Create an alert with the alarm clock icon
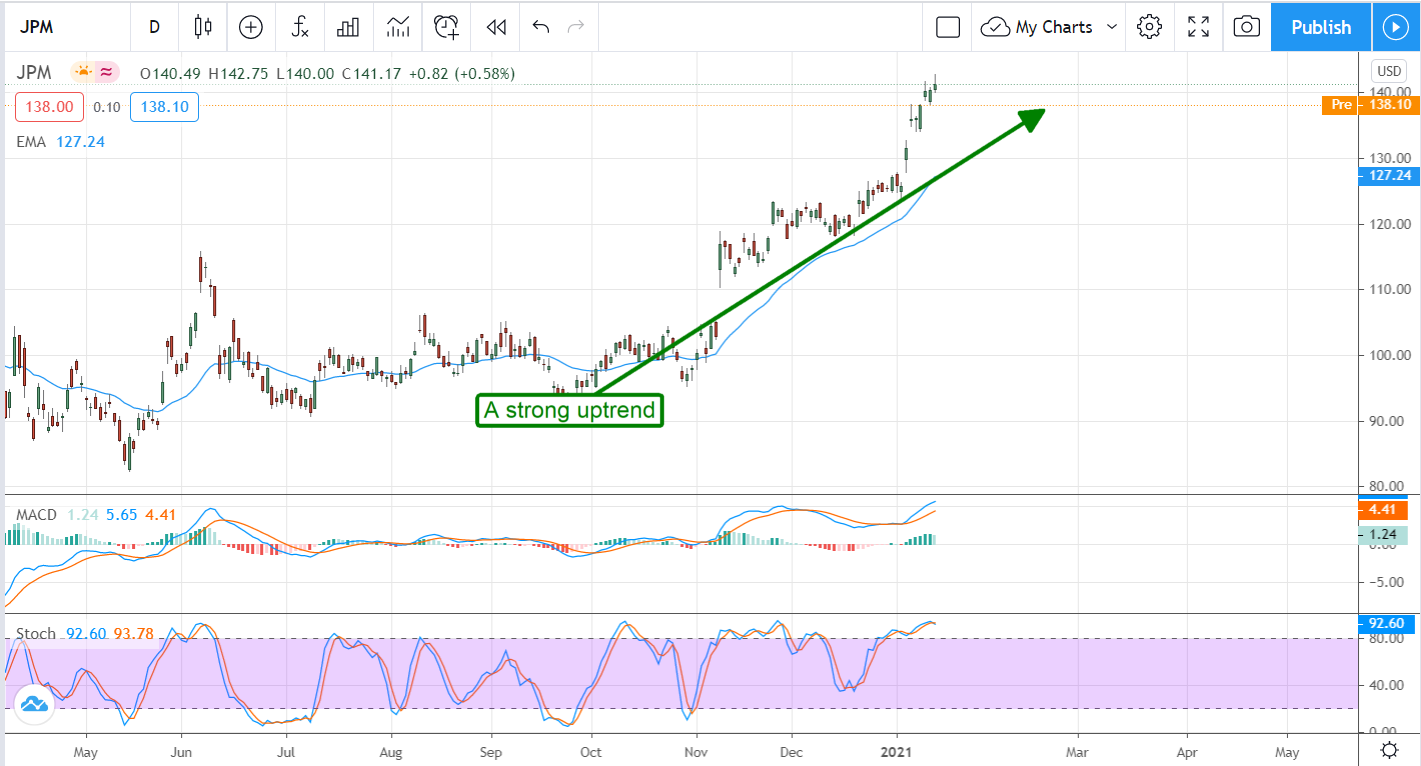Viewport: 1421px width, 766px height. pos(446,27)
